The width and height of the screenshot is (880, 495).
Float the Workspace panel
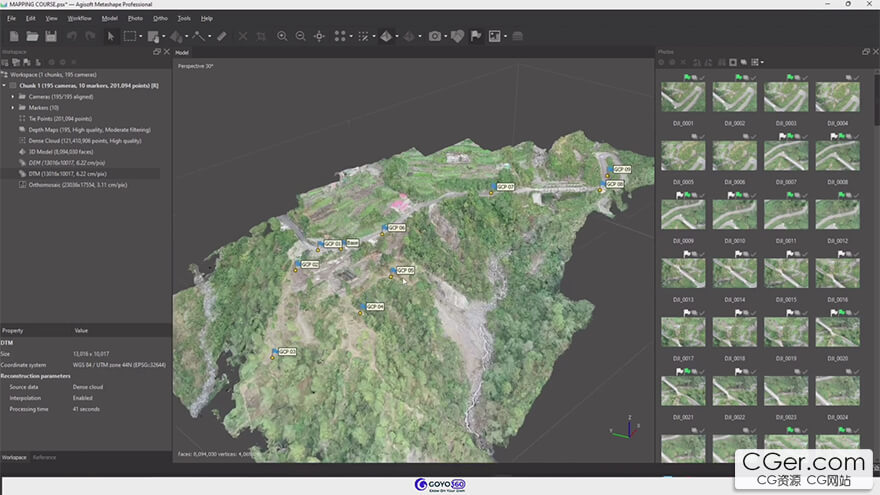click(x=157, y=52)
